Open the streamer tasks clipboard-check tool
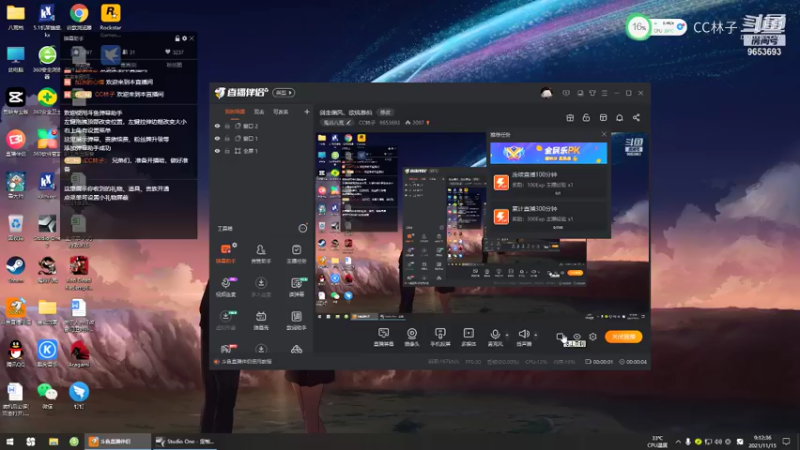 click(x=296, y=253)
